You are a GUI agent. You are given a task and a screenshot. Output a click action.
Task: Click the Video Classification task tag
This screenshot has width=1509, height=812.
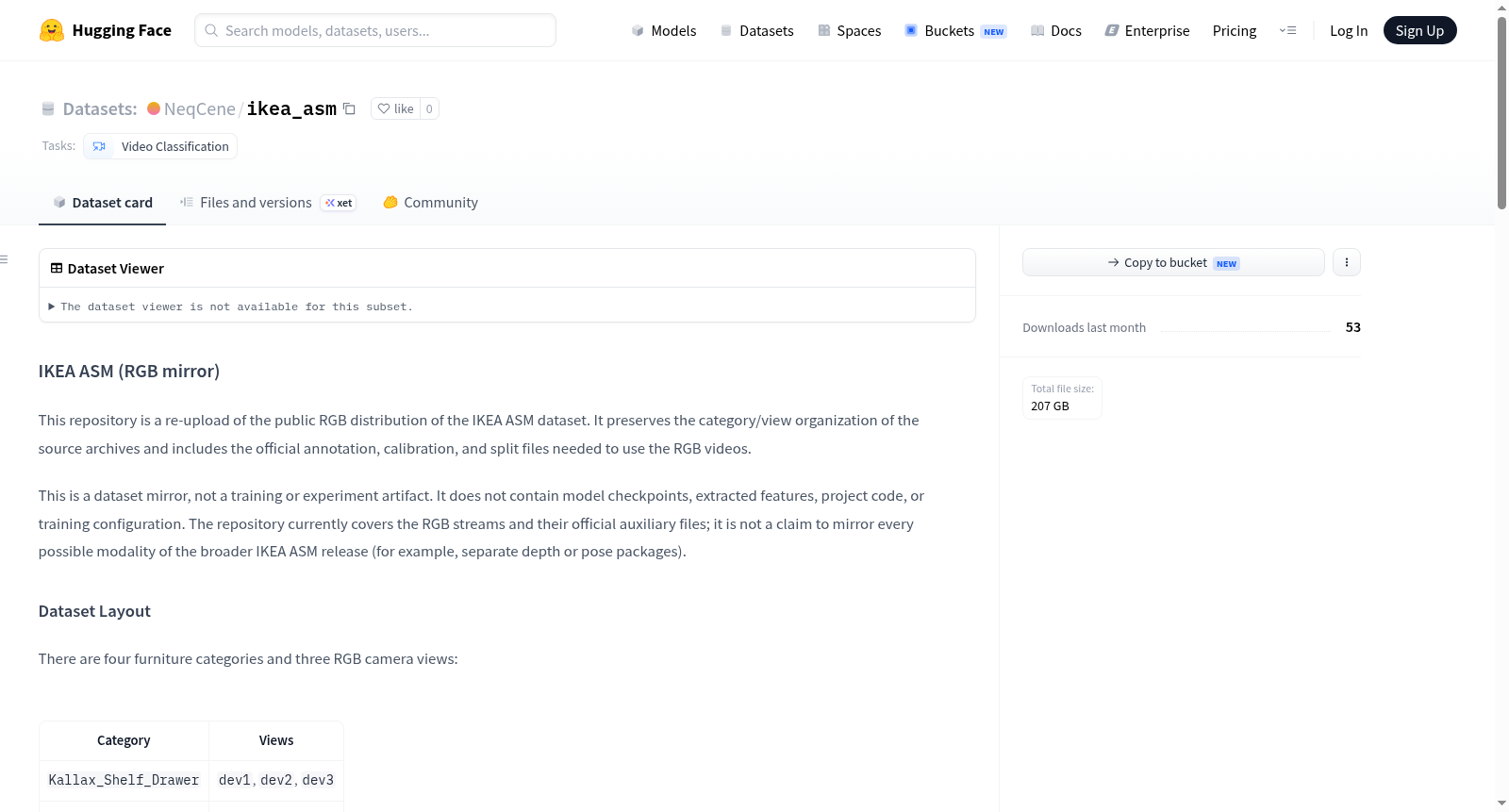[160, 146]
